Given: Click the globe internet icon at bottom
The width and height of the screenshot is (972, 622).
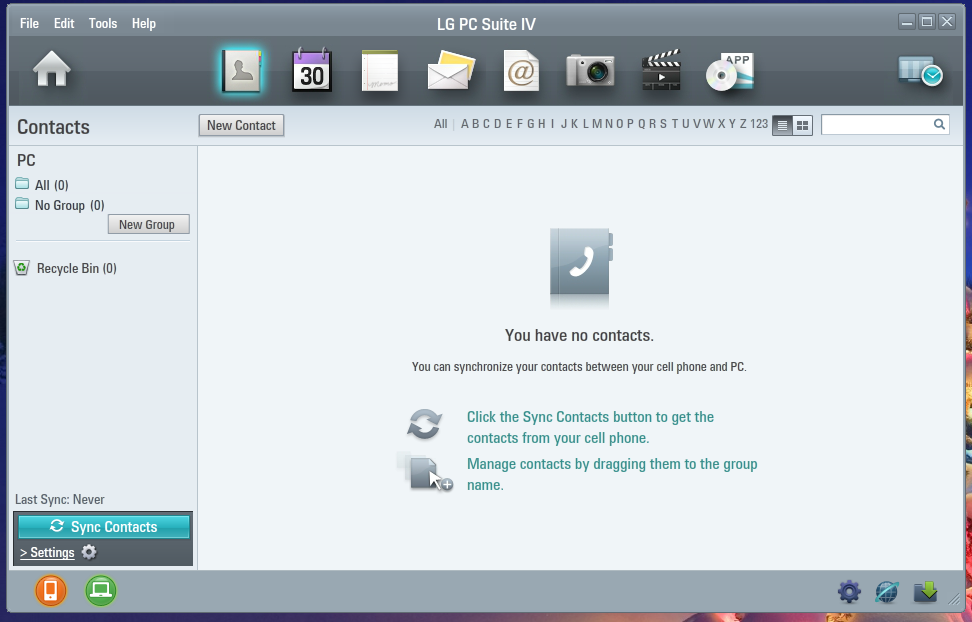Looking at the screenshot, I should pos(887,592).
